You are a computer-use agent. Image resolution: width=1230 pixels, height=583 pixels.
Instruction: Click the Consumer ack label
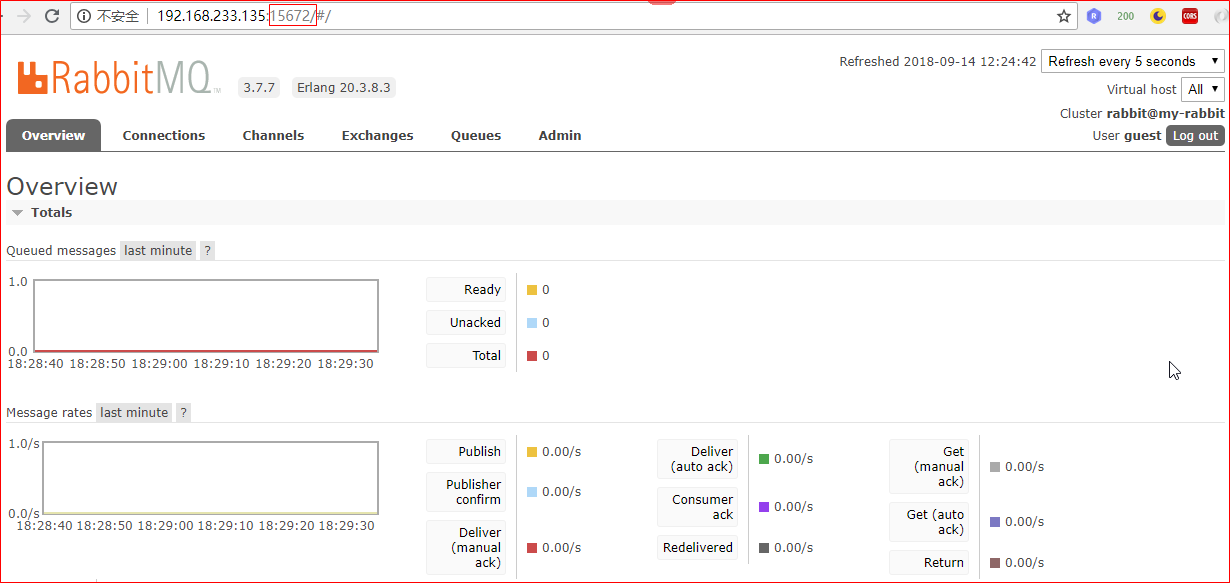698,507
